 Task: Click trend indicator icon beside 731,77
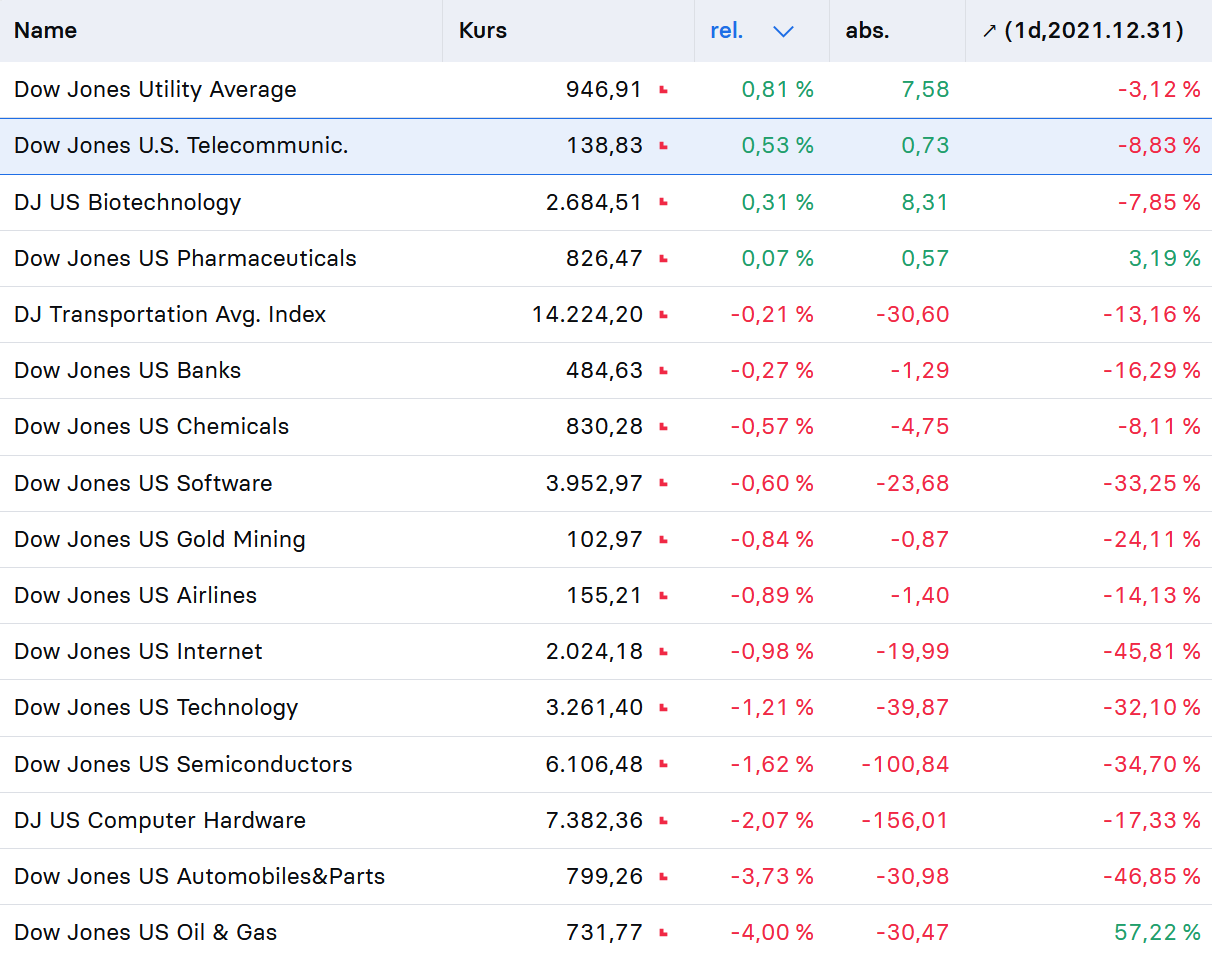(663, 933)
